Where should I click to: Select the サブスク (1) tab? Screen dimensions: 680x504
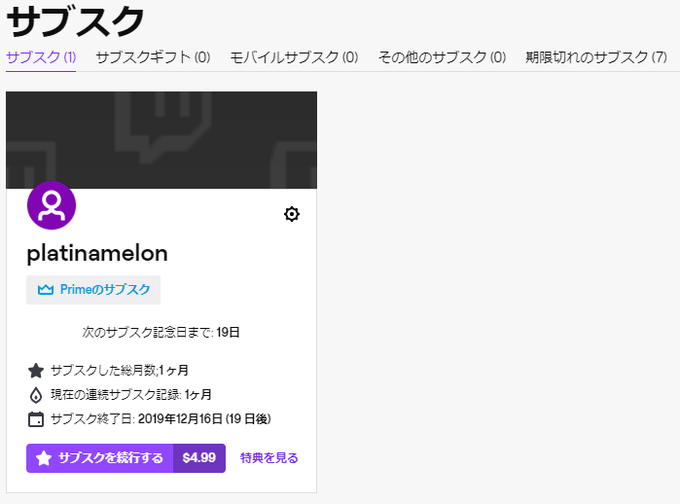tap(41, 57)
